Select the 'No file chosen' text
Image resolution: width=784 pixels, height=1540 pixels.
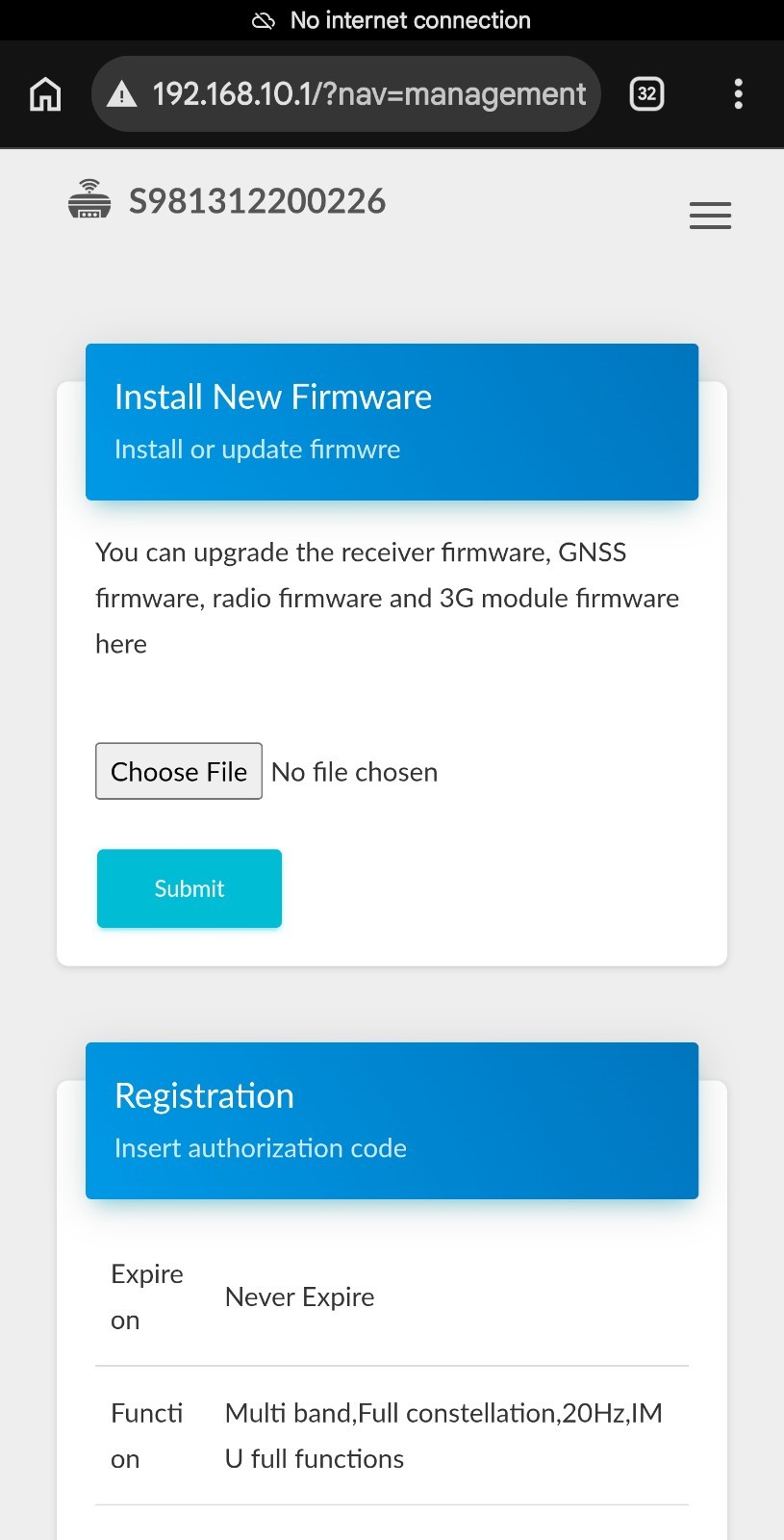pyautogui.click(x=354, y=772)
